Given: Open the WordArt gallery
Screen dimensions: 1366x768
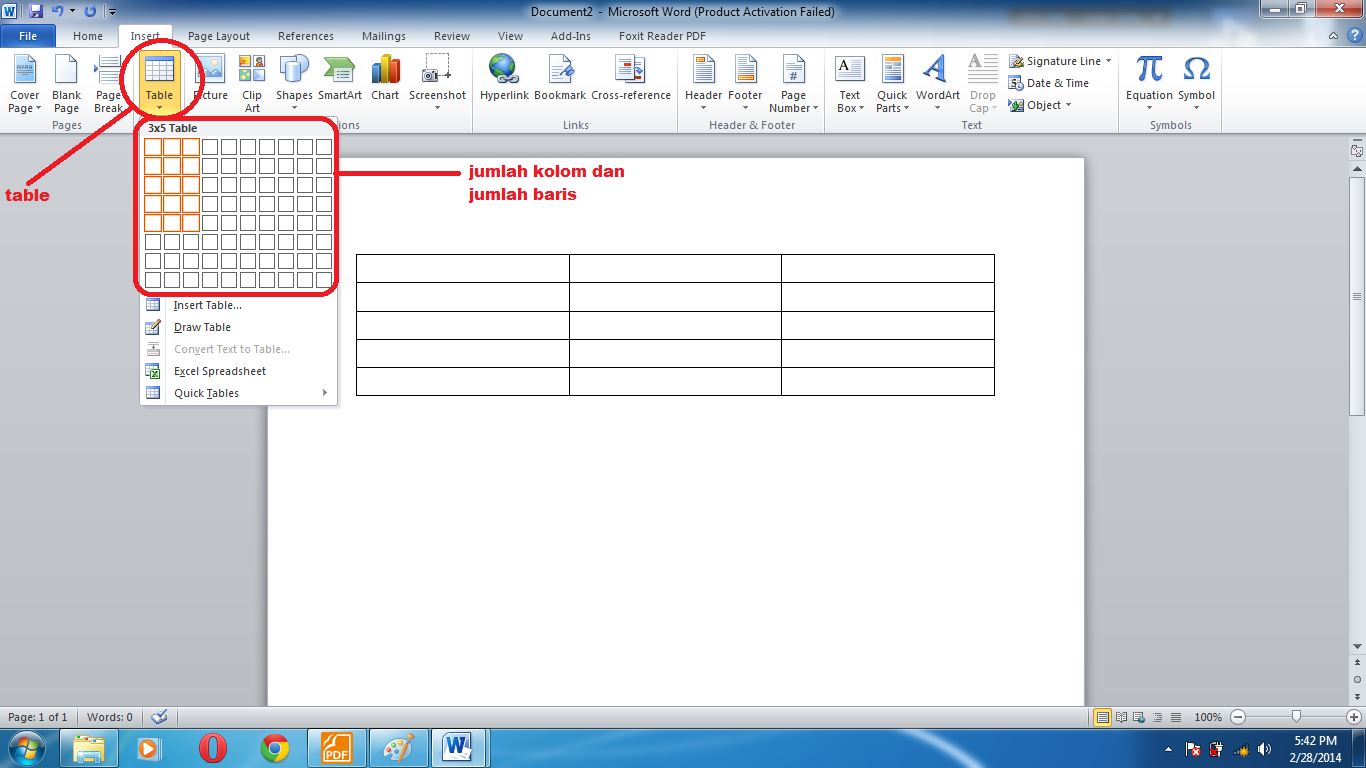Looking at the screenshot, I should [937, 84].
